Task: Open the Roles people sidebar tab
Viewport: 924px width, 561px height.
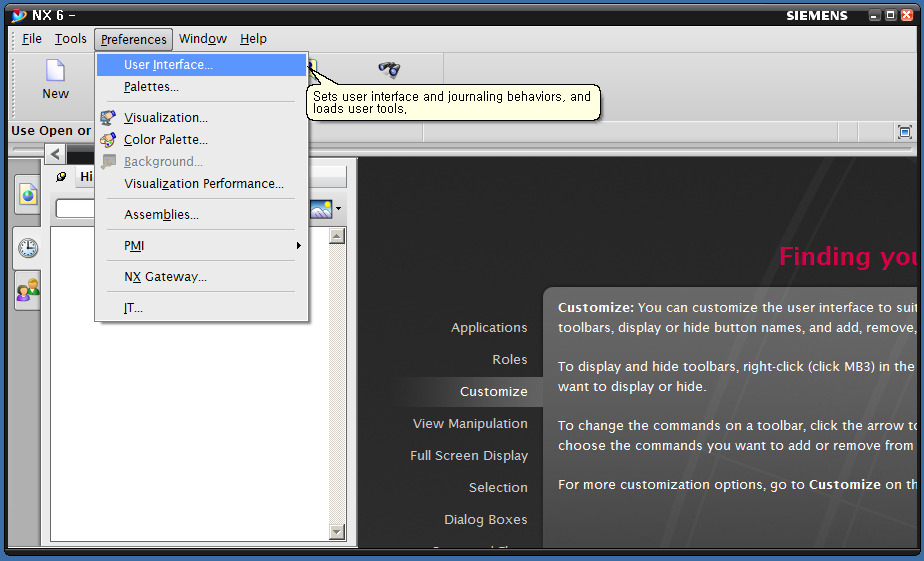Action: pos(28,290)
